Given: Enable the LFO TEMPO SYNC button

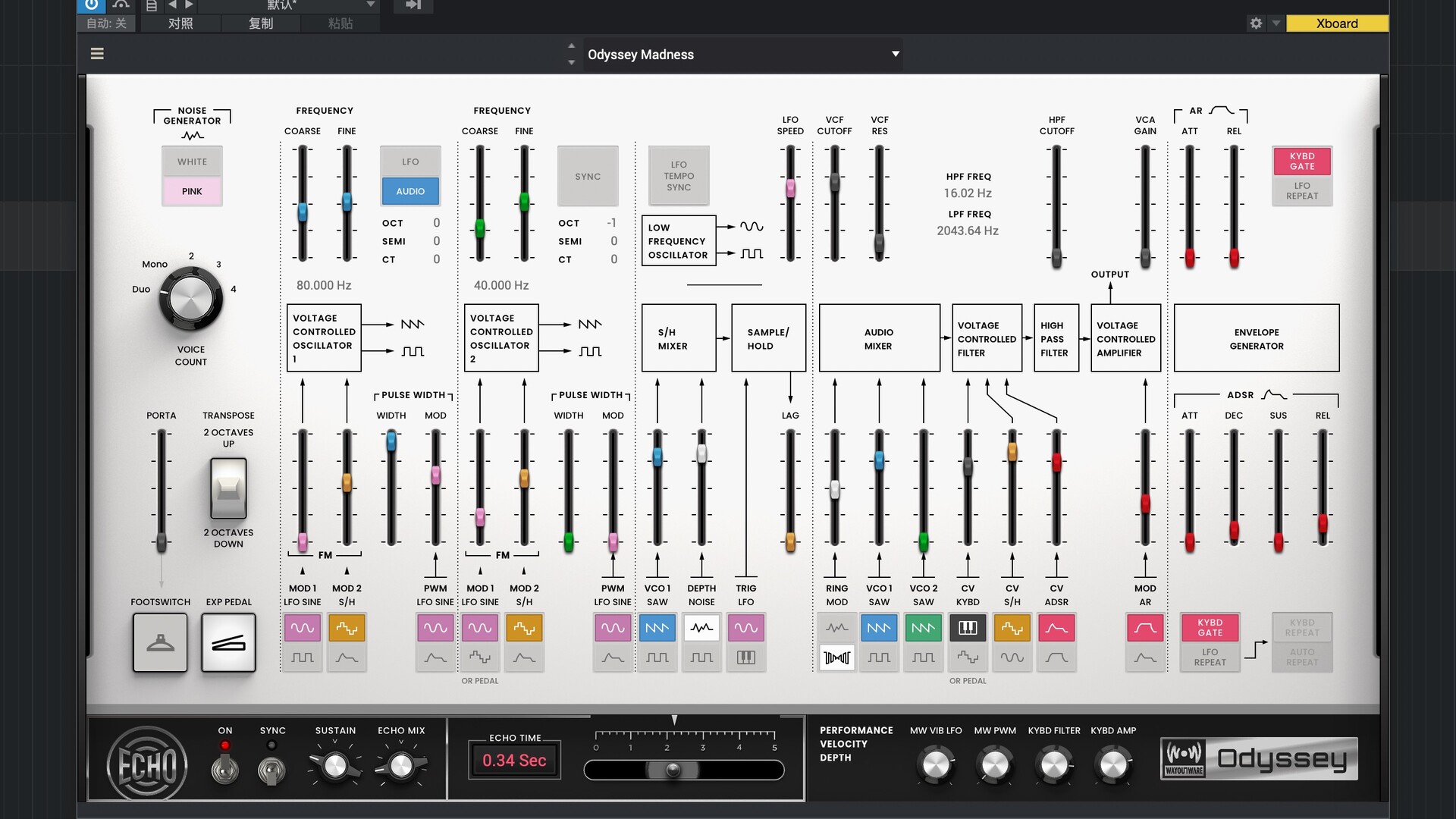Looking at the screenshot, I should point(679,176).
